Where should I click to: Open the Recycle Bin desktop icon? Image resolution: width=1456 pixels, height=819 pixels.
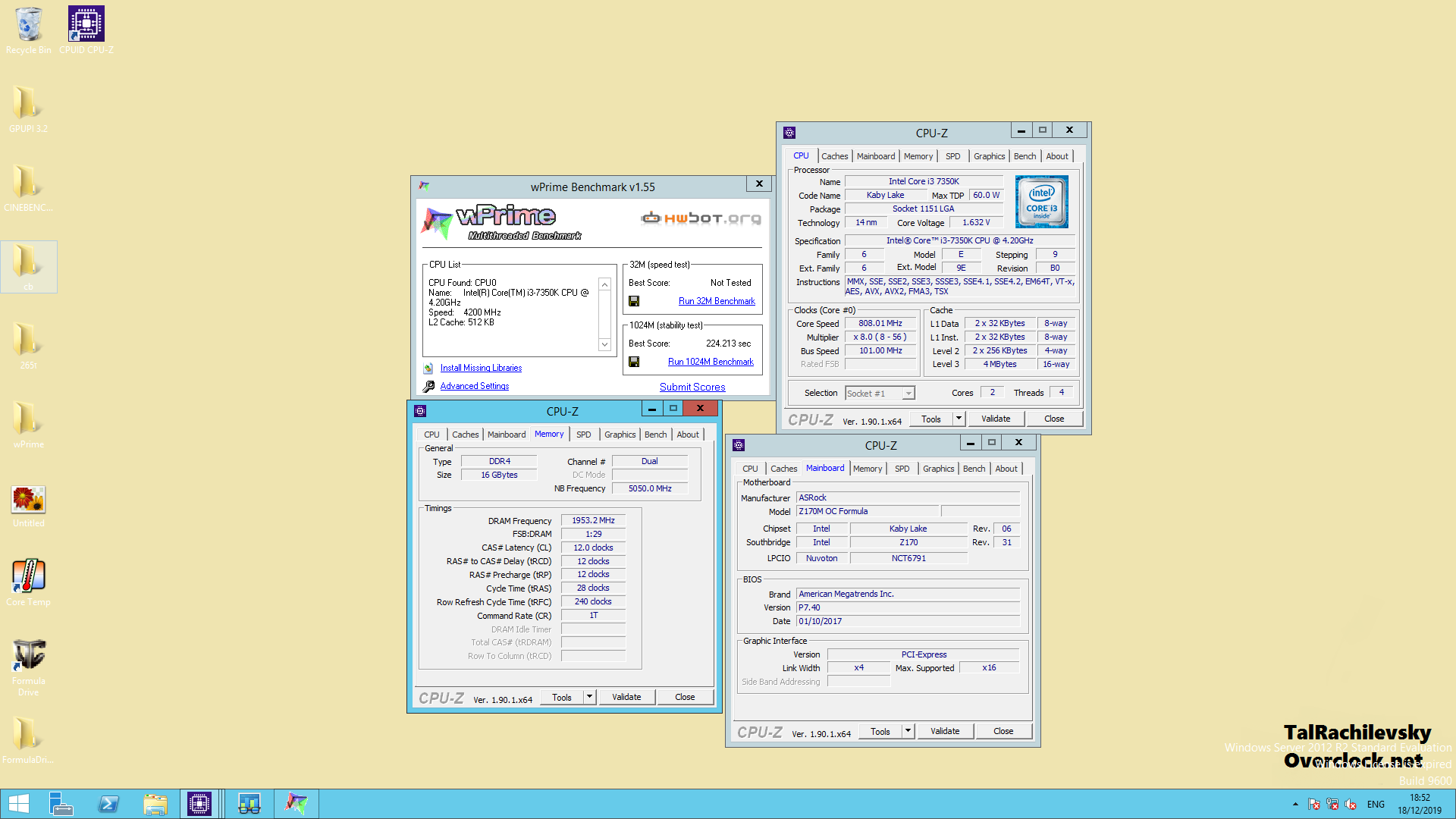click(x=29, y=30)
